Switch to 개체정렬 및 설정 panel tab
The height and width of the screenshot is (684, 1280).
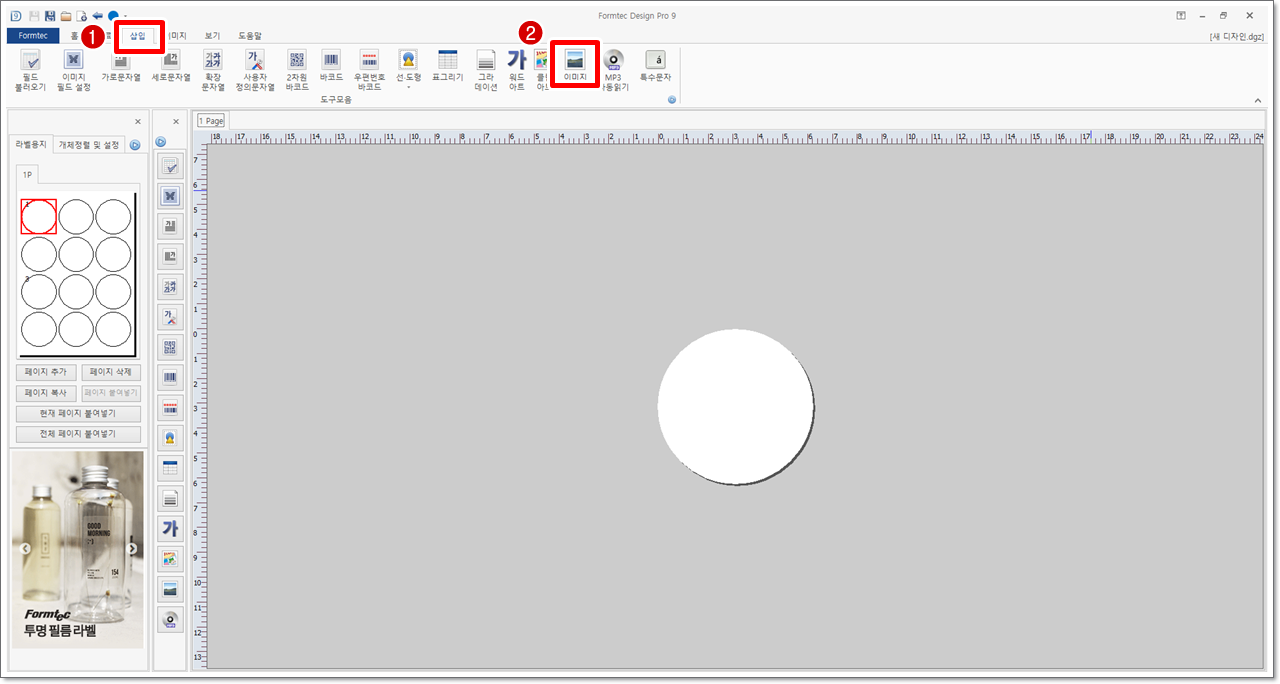pyautogui.click(x=89, y=145)
